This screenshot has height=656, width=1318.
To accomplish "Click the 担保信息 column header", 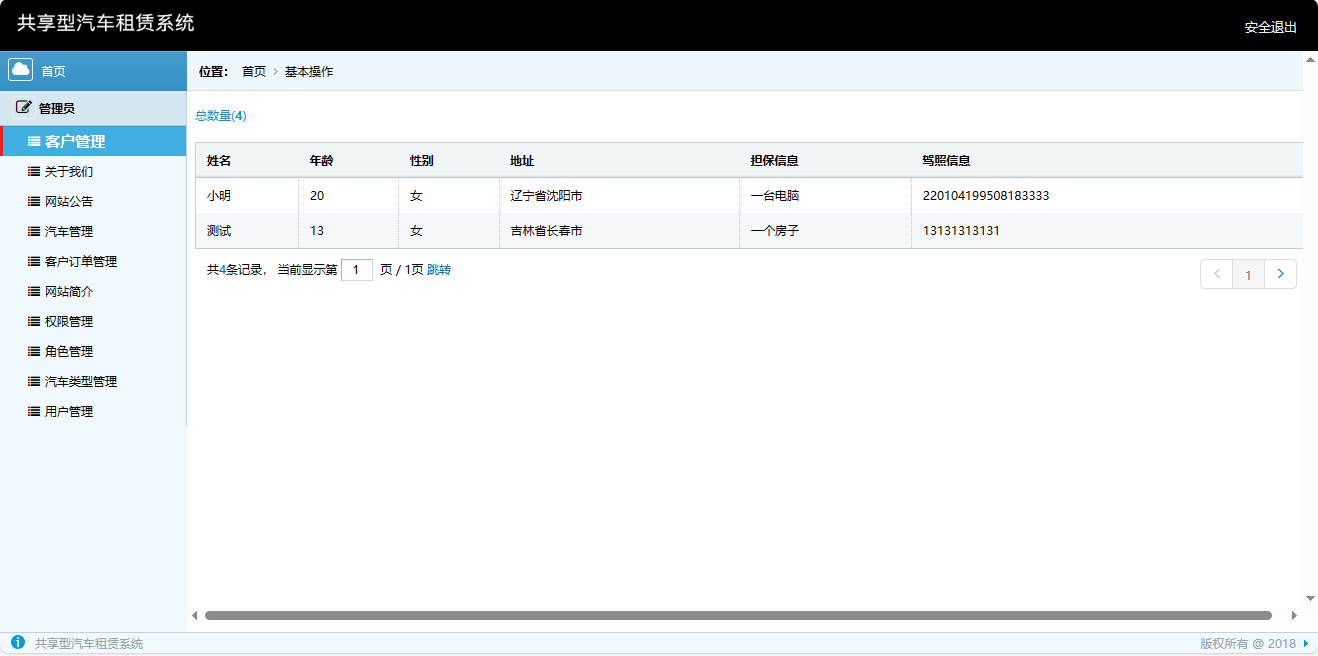I will point(775,160).
